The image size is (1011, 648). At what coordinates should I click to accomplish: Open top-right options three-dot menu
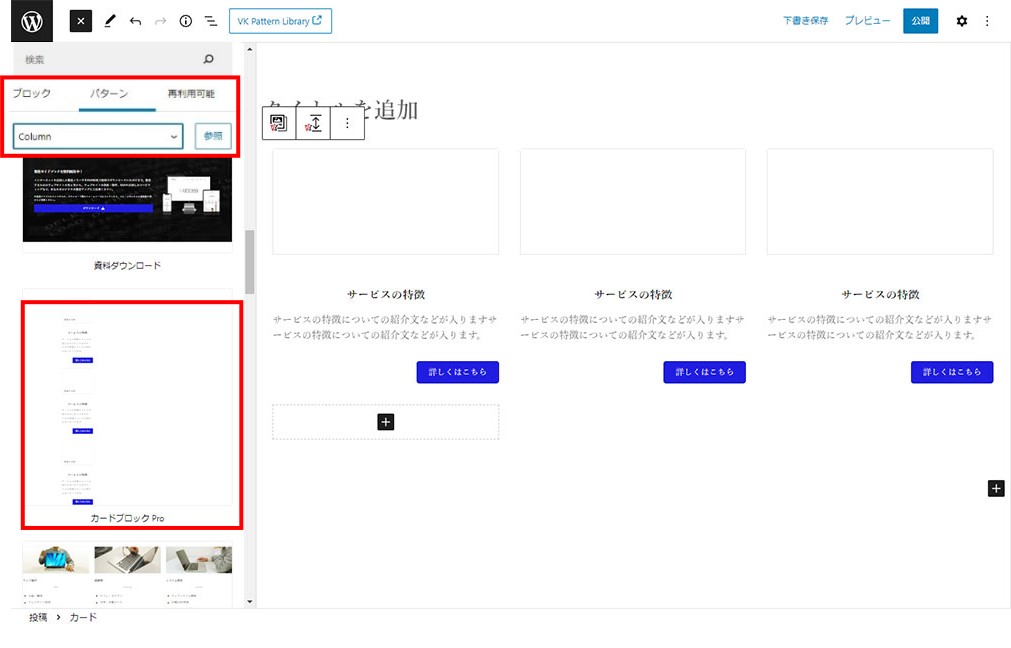(987, 21)
